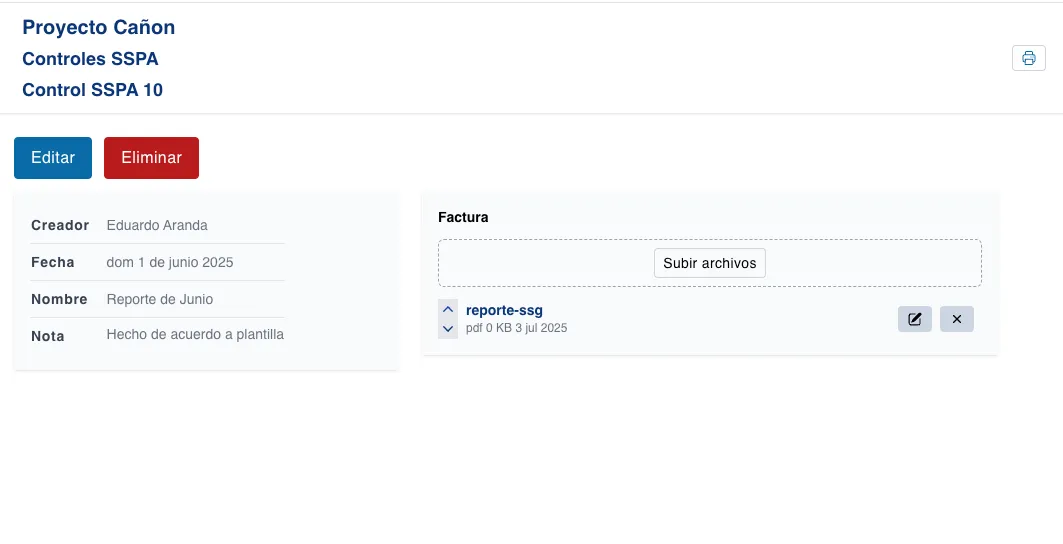This screenshot has height=544, width=1063.
Task: Go to Proyecto Cañon breadcrumb
Action: pyautogui.click(x=98, y=27)
